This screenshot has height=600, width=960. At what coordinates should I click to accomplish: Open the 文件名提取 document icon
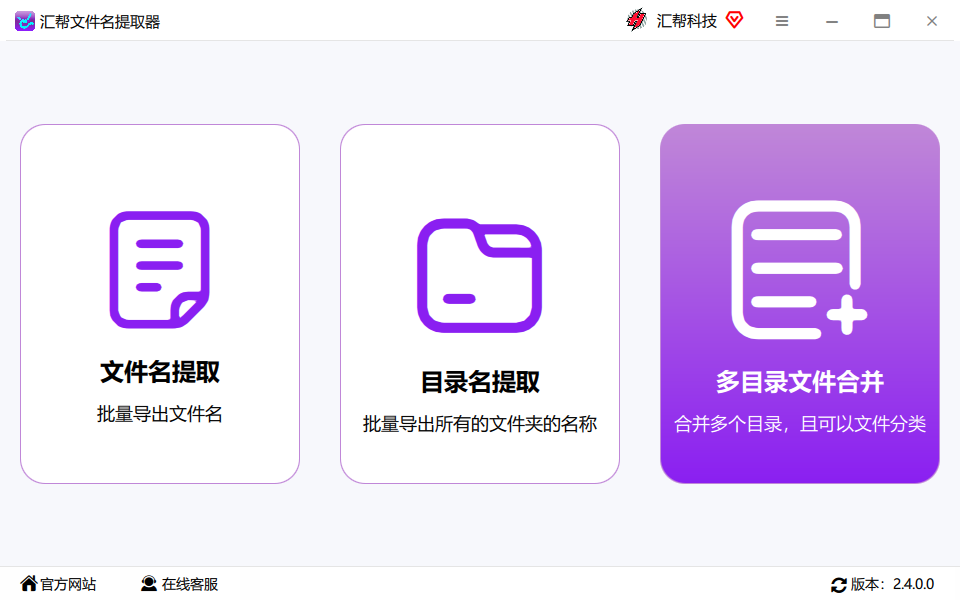click(x=160, y=269)
